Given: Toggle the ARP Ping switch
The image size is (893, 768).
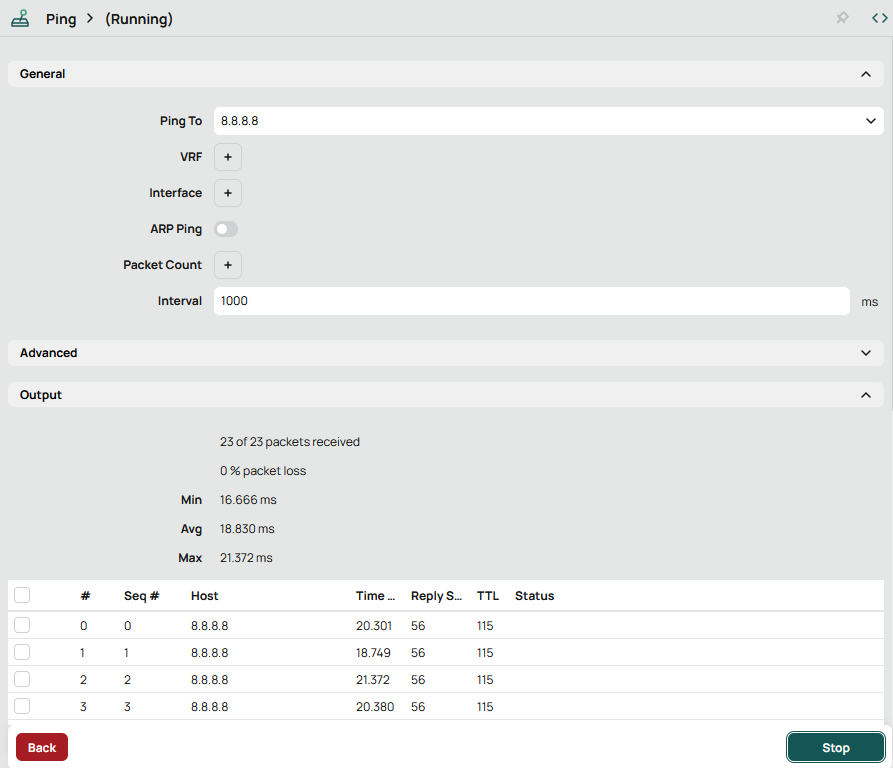Looking at the screenshot, I should pyautogui.click(x=227, y=229).
